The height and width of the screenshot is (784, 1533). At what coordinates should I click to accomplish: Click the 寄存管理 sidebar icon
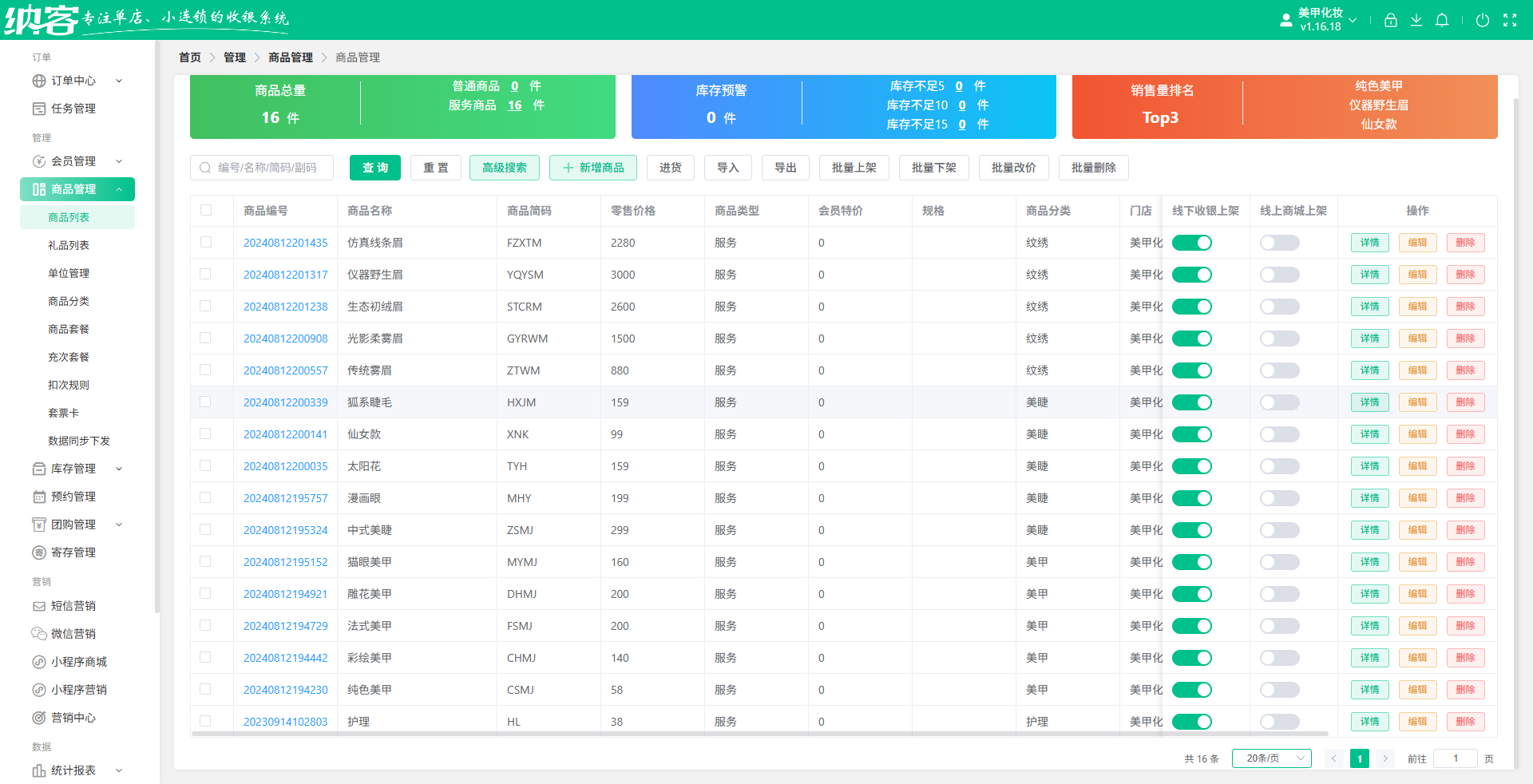click(39, 552)
